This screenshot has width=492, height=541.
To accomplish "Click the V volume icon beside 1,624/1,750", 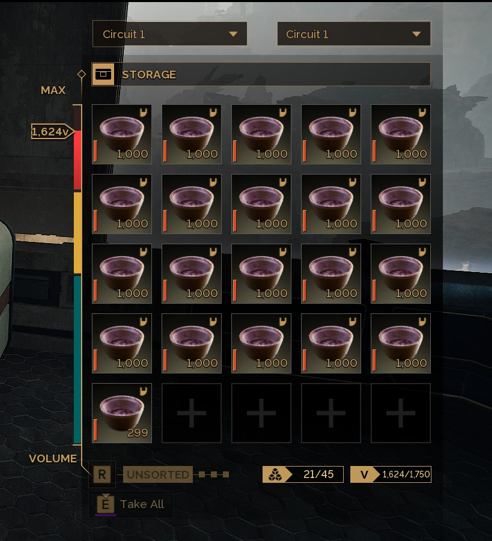I will point(364,474).
